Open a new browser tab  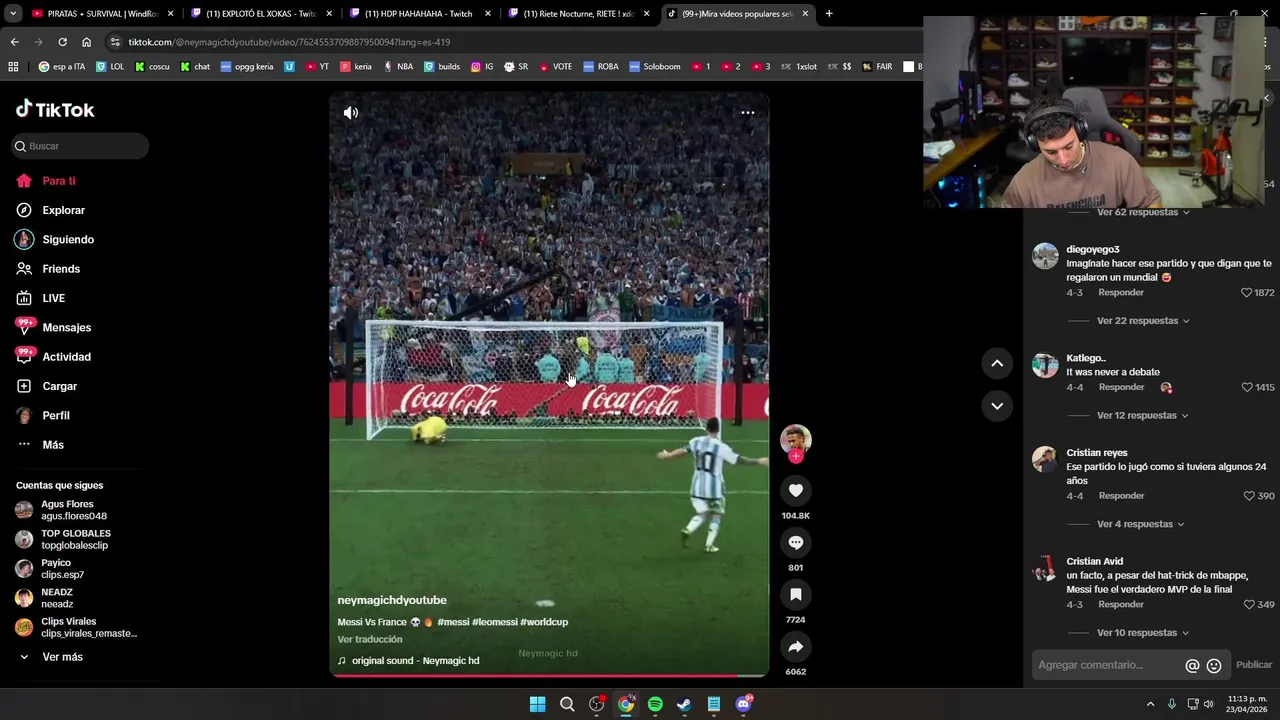829,14
